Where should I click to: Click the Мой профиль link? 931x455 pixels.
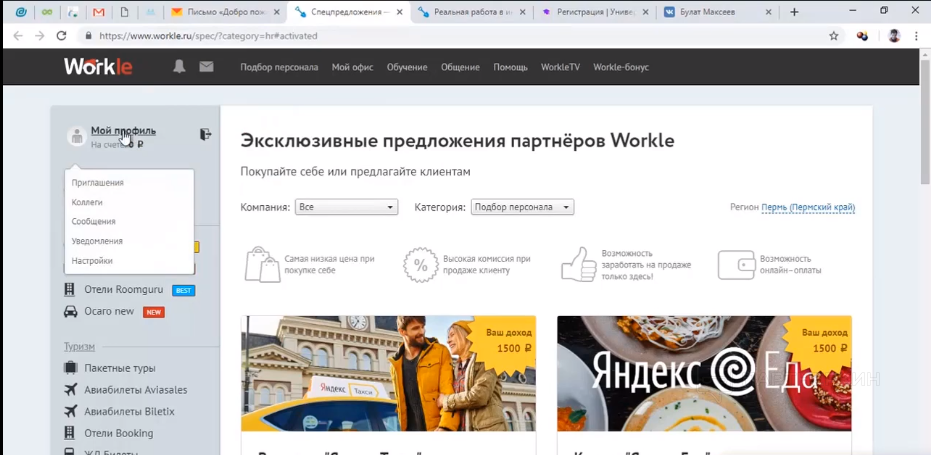pyautogui.click(x=124, y=131)
